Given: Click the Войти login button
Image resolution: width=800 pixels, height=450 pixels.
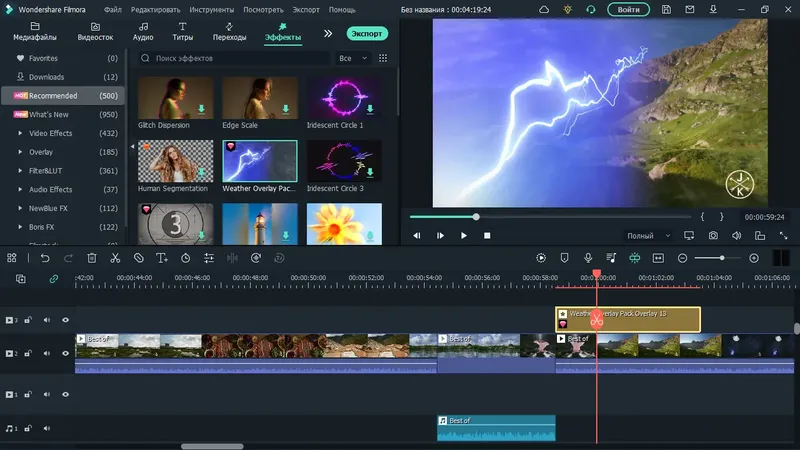Looking at the screenshot, I should coord(629,9).
